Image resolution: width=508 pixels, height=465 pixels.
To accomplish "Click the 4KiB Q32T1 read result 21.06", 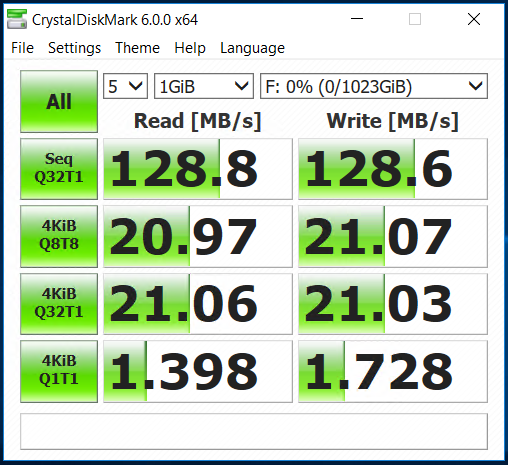I will pos(198,304).
